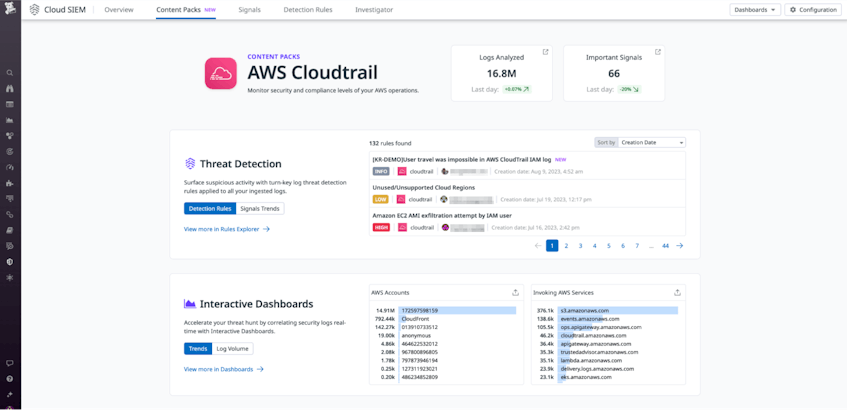Viewport: 847px width, 410px height.
Task: Open the question mark help icon
Action: 10,379
